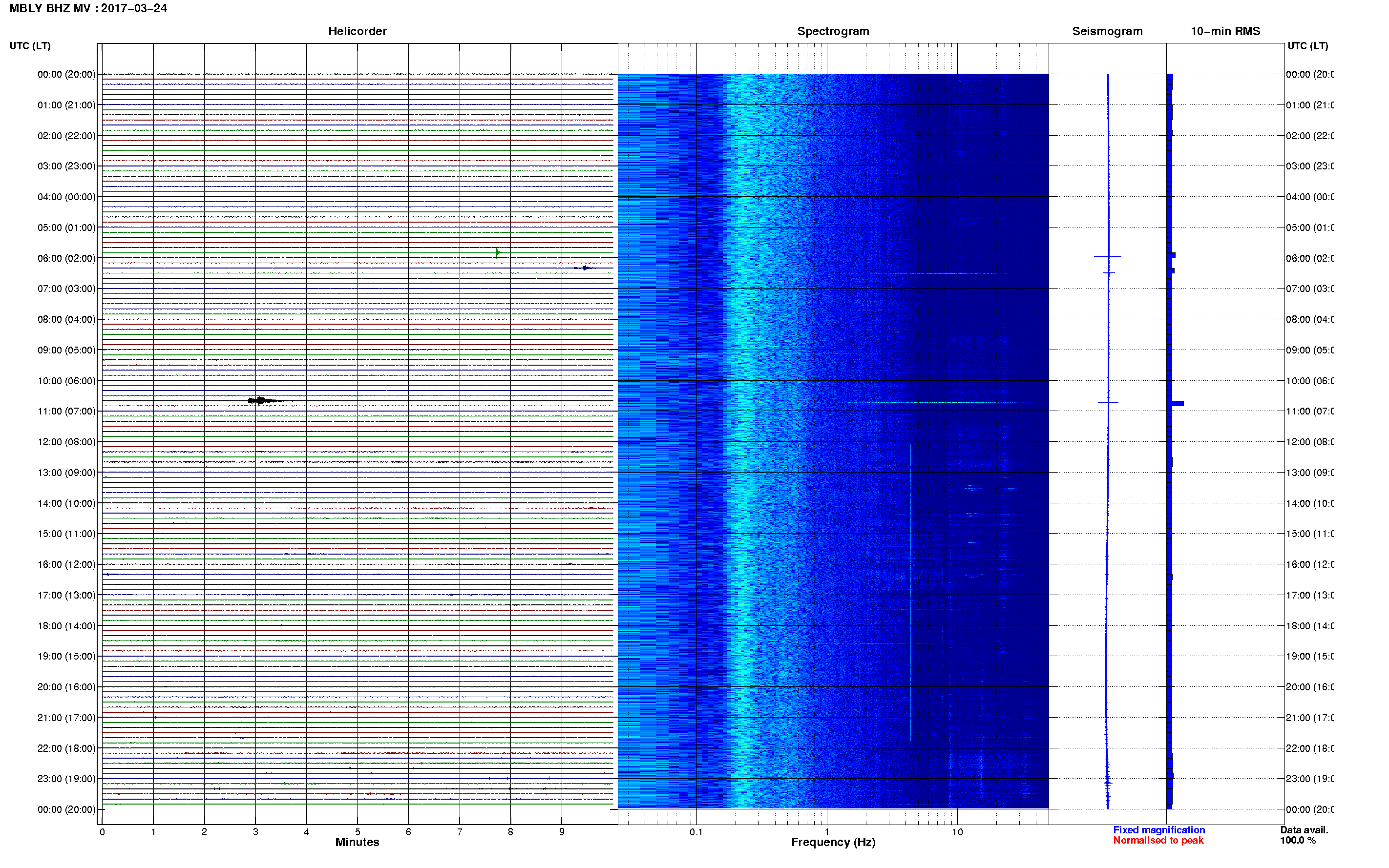
Task: Click the left 'UTC (LT)' axis label
Action: (30, 46)
